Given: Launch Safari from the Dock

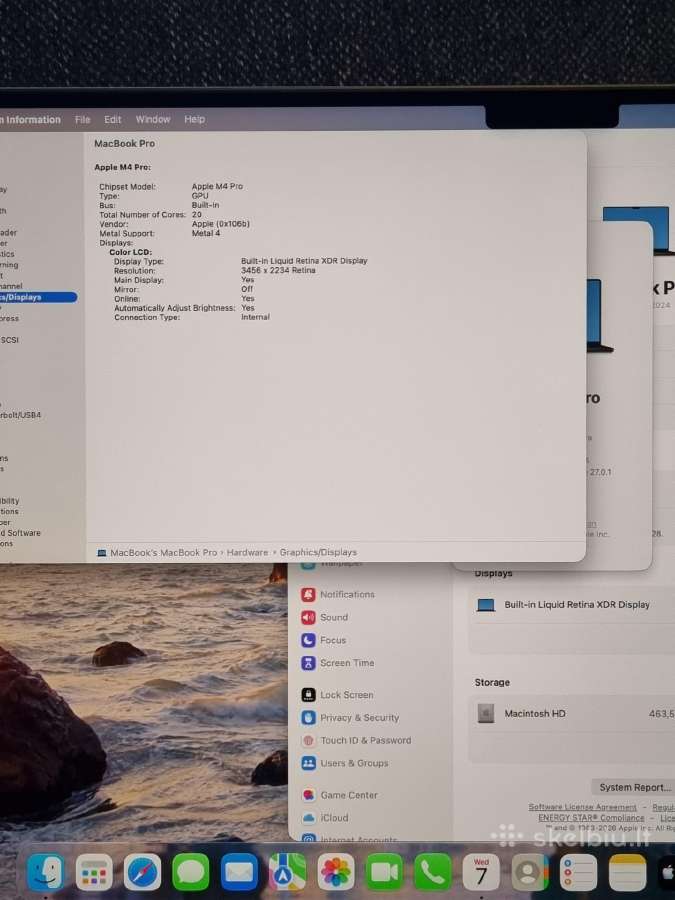Looking at the screenshot, I should pyautogui.click(x=142, y=872).
